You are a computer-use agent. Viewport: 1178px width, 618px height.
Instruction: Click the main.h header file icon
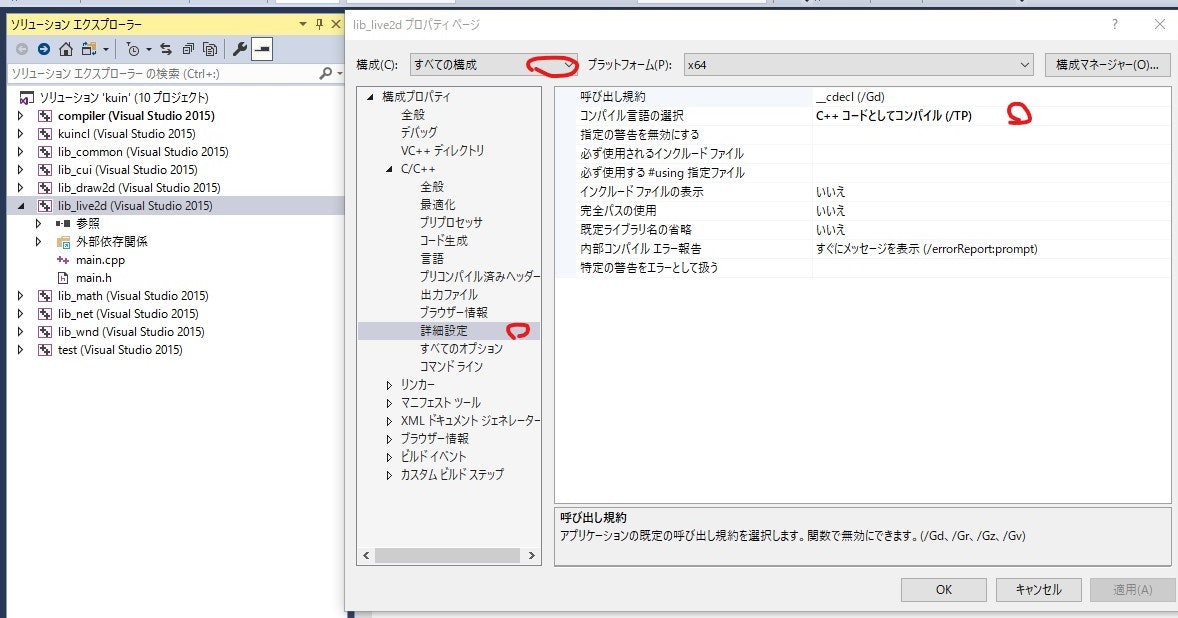[63, 278]
